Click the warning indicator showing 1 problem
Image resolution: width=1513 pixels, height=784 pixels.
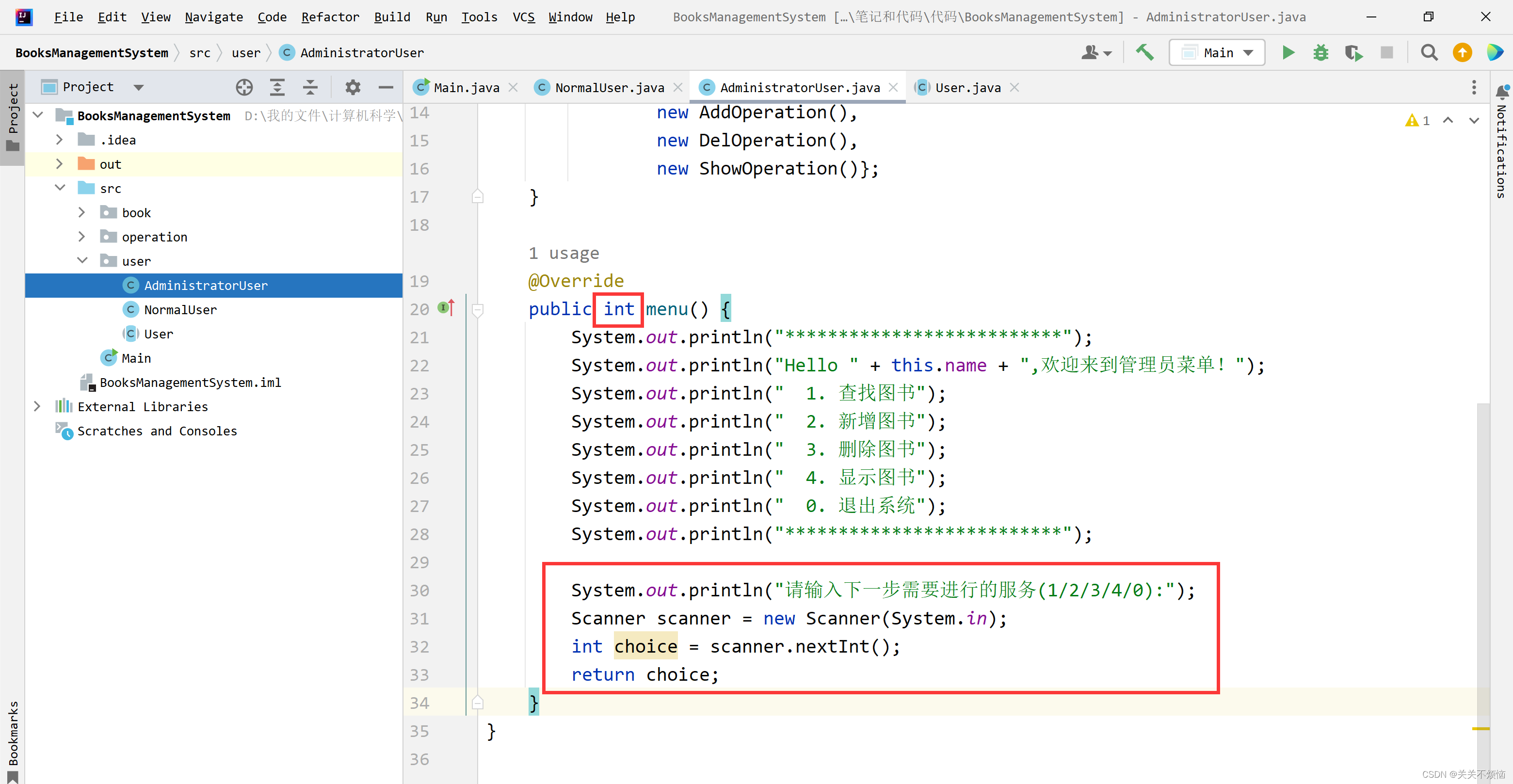tap(1417, 121)
